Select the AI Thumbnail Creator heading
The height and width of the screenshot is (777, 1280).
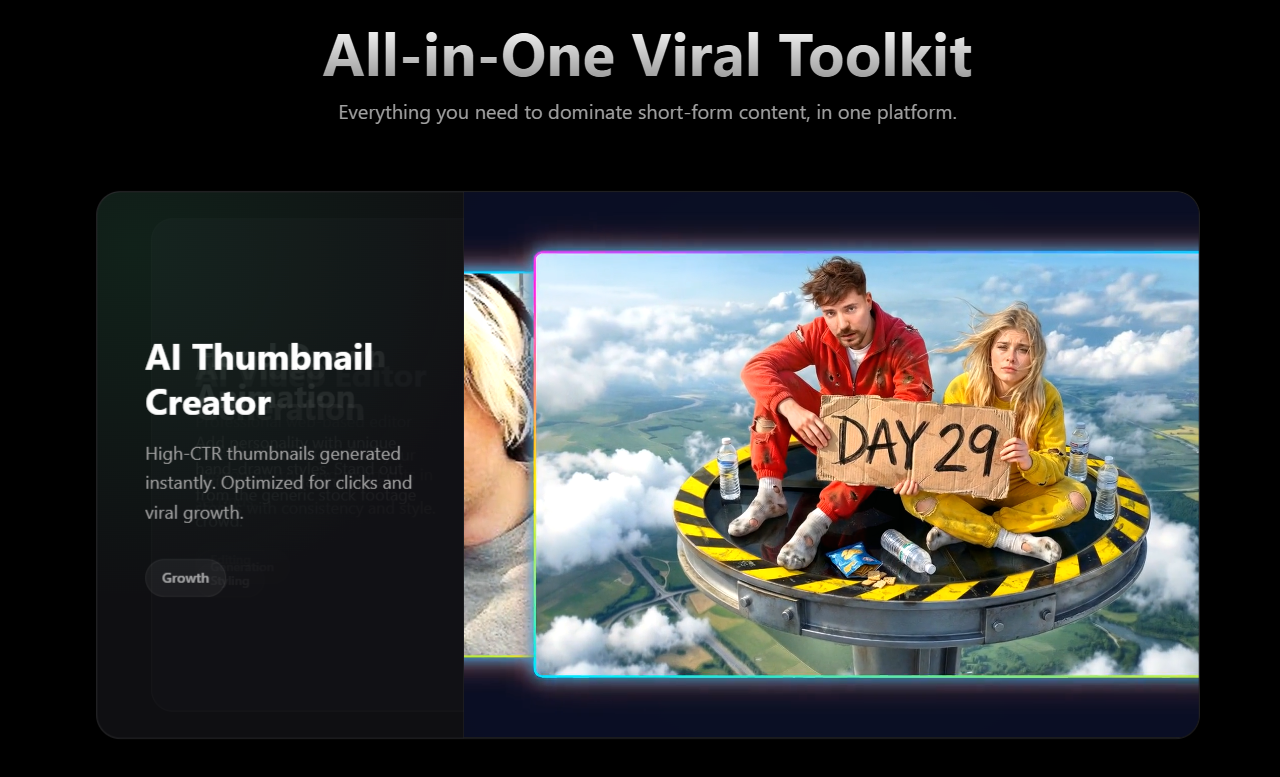point(259,380)
